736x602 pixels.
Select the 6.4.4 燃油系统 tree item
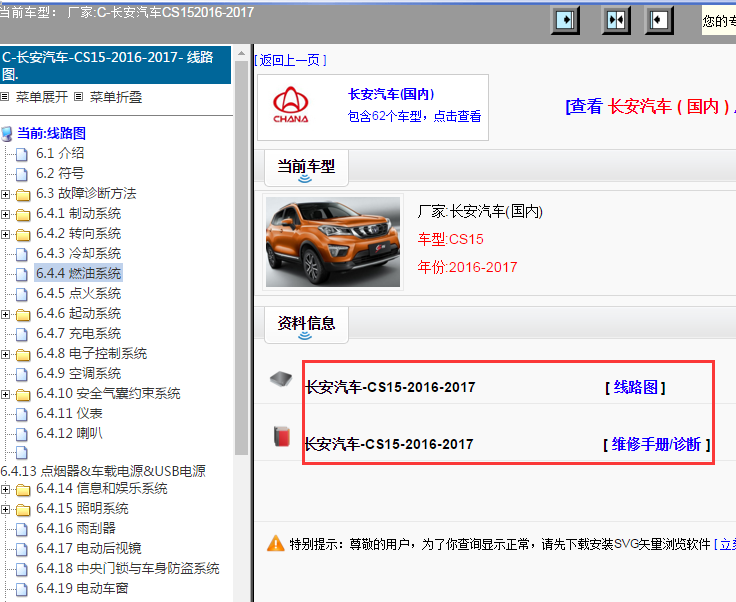pyautogui.click(x=78, y=273)
